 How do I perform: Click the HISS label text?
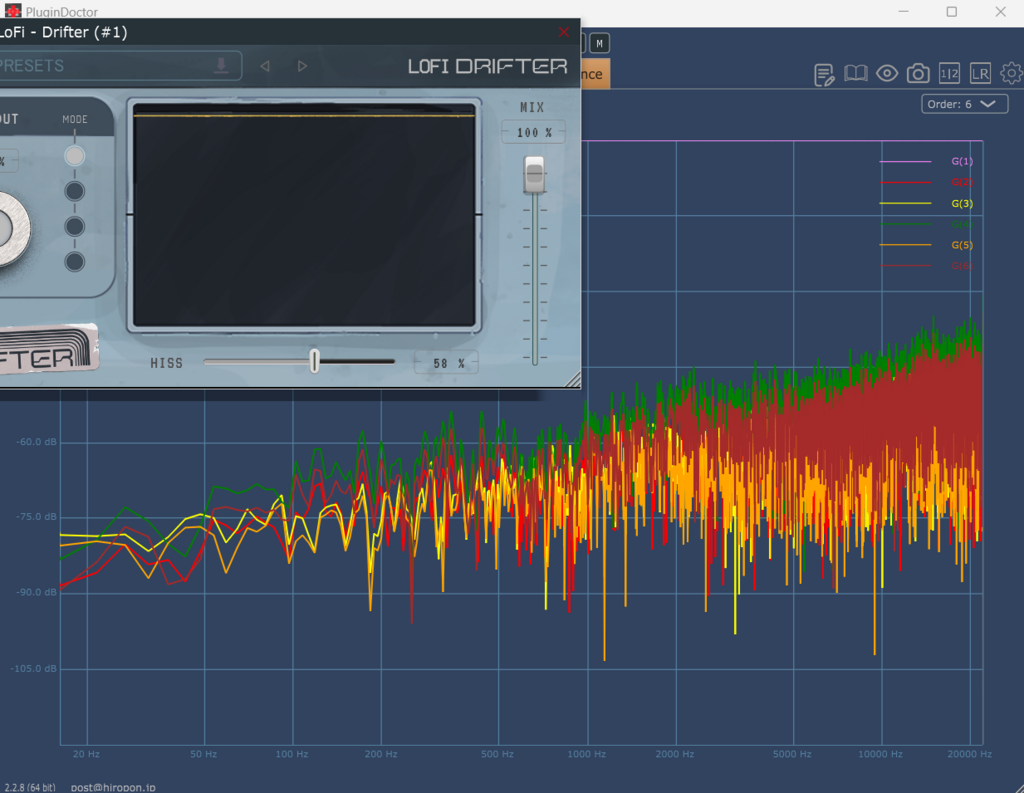pyautogui.click(x=167, y=363)
